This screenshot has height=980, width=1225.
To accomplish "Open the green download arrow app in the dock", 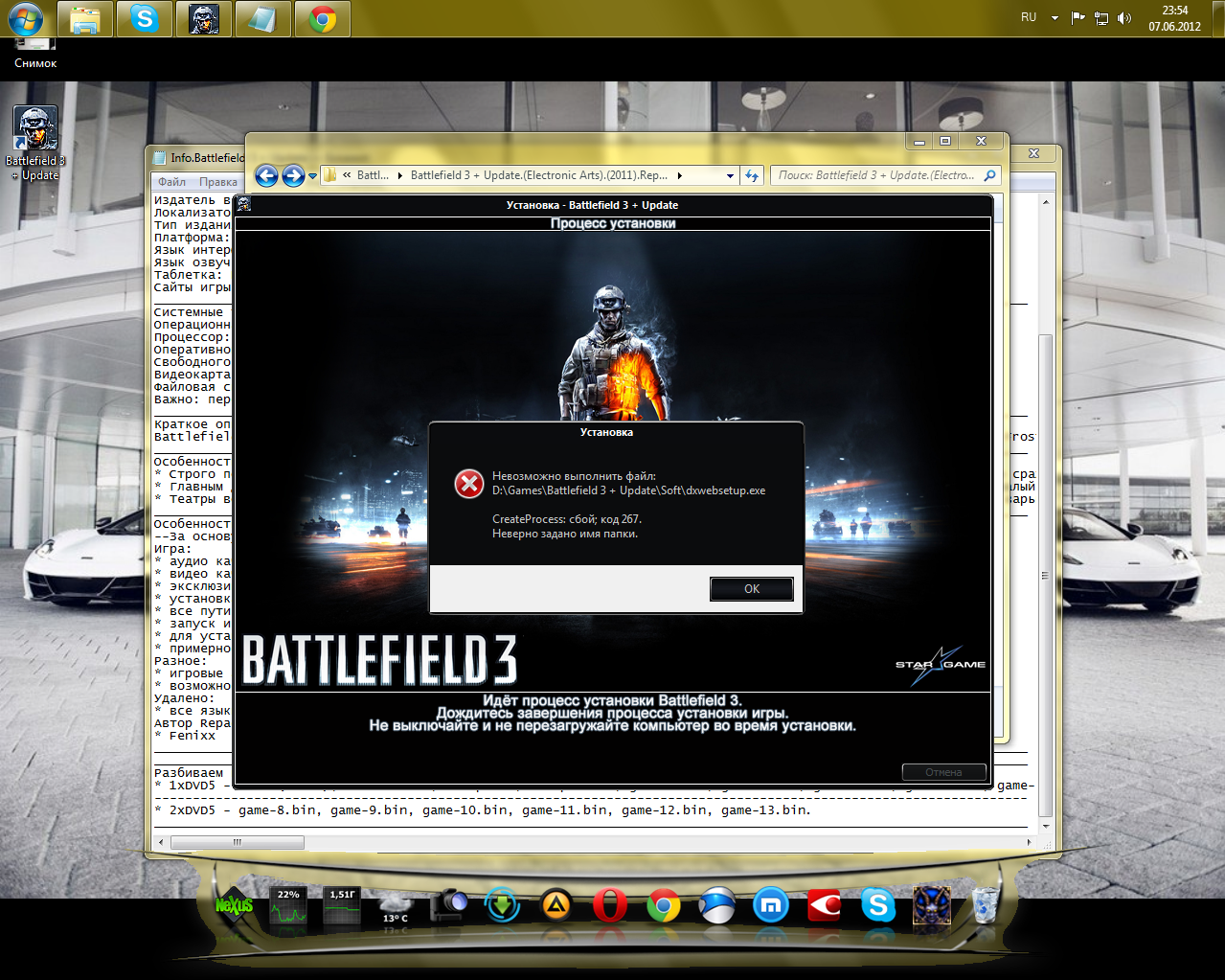I will (503, 904).
